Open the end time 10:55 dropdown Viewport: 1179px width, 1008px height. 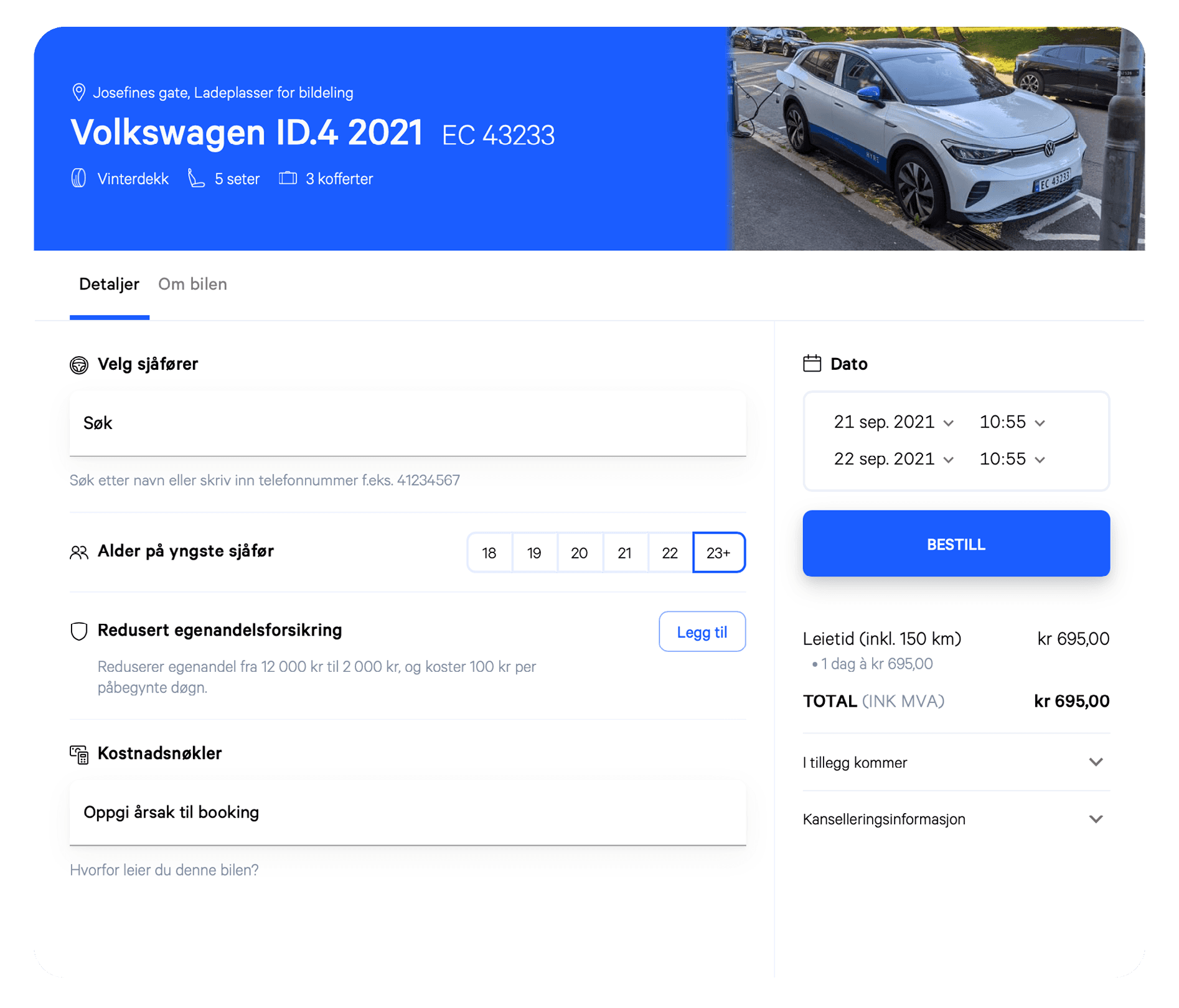coord(1012,459)
